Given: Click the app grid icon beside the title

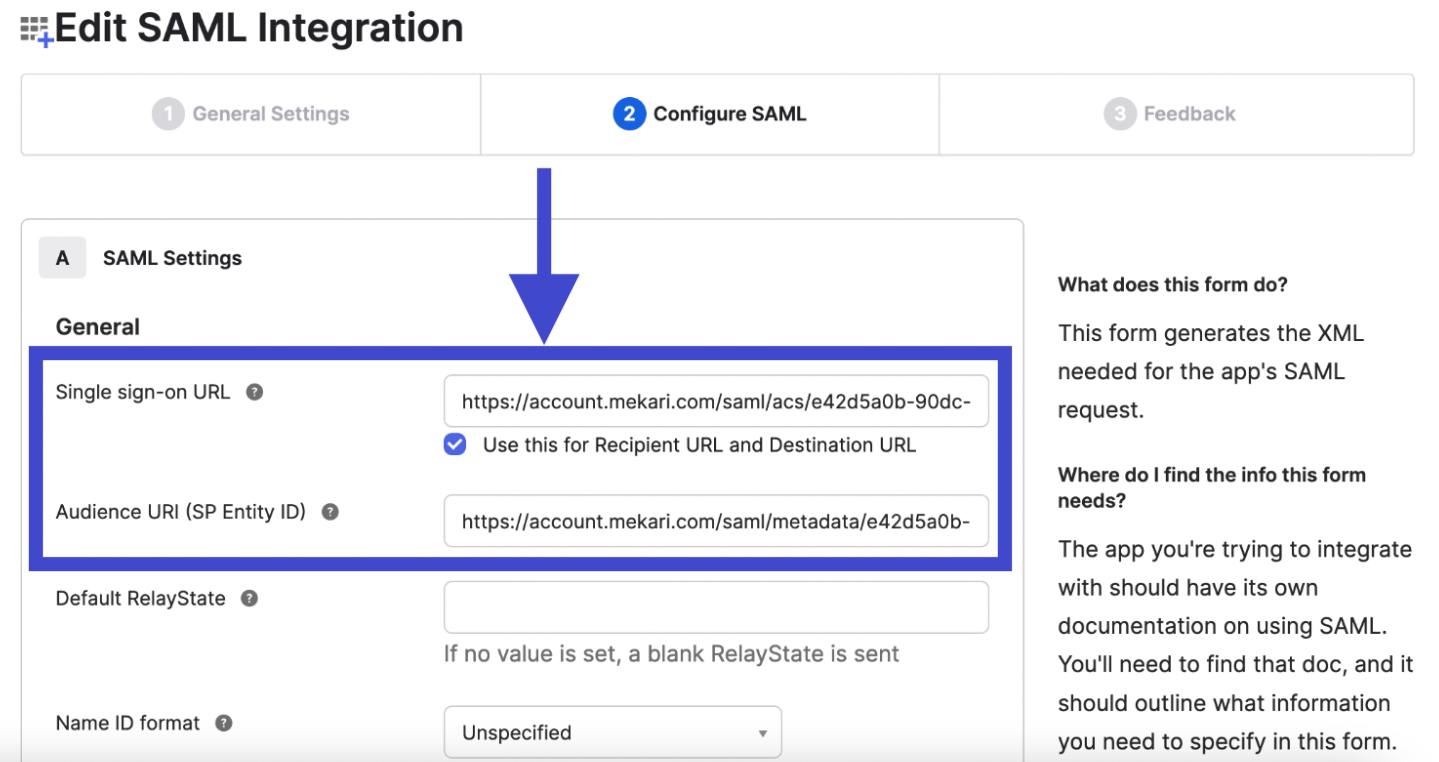Looking at the screenshot, I should coord(36,30).
